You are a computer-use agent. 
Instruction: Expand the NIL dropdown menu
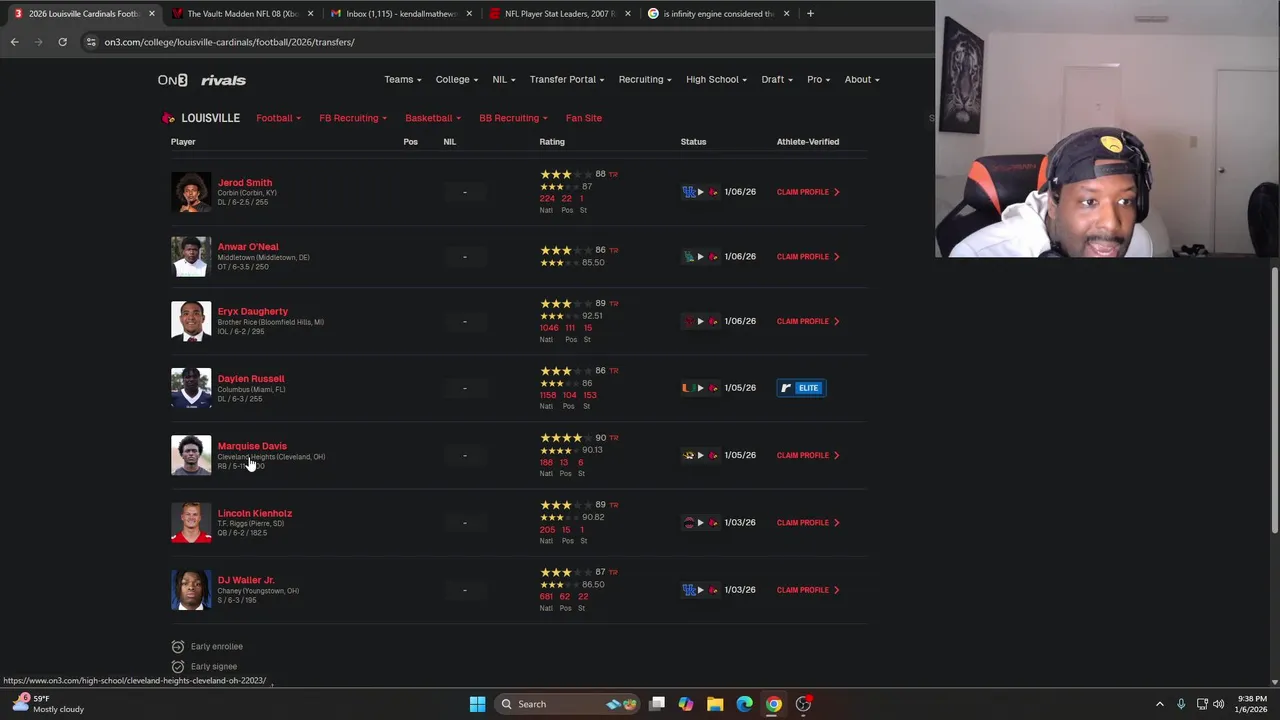503,80
